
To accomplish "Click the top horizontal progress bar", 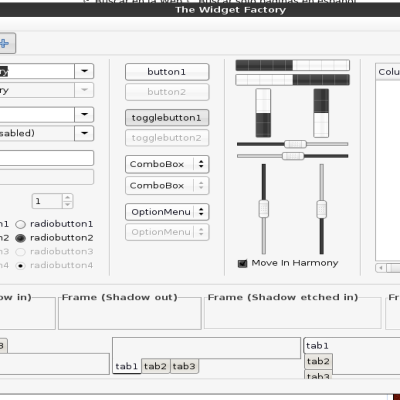I will pyautogui.click(x=293, y=65).
